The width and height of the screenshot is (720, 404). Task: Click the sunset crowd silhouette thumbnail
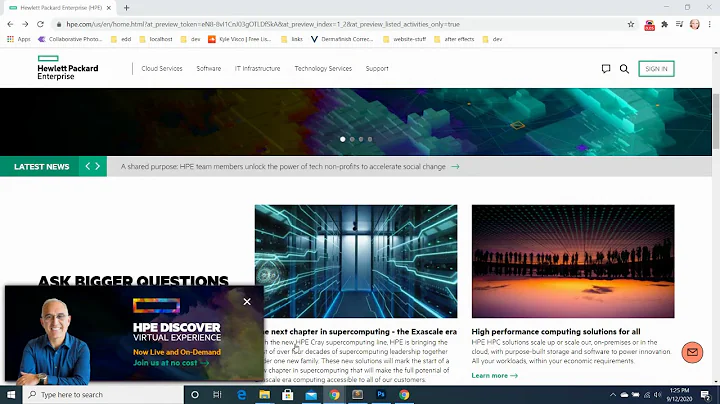point(573,261)
